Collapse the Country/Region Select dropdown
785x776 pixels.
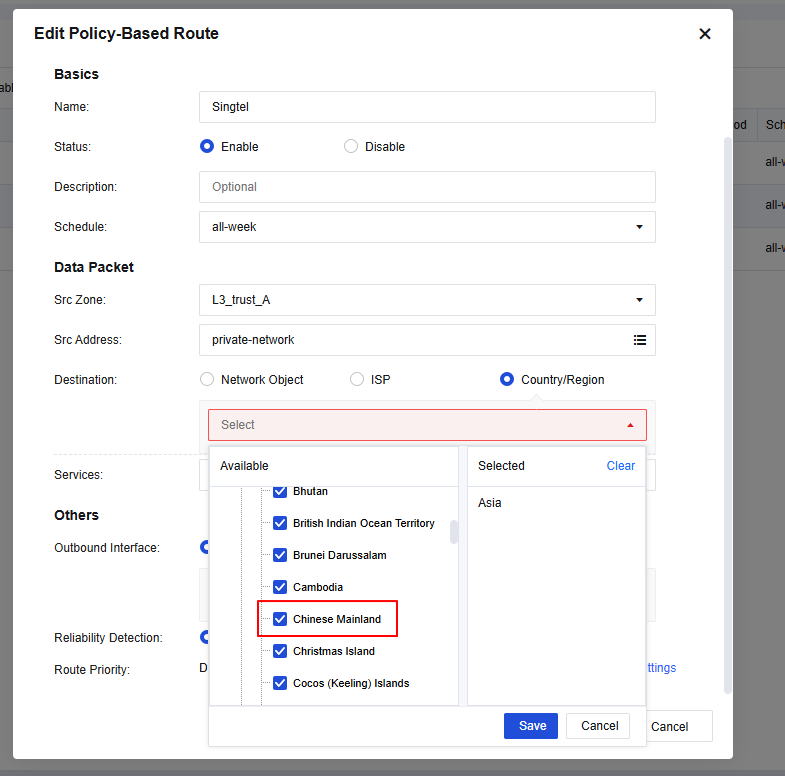pyautogui.click(x=630, y=425)
